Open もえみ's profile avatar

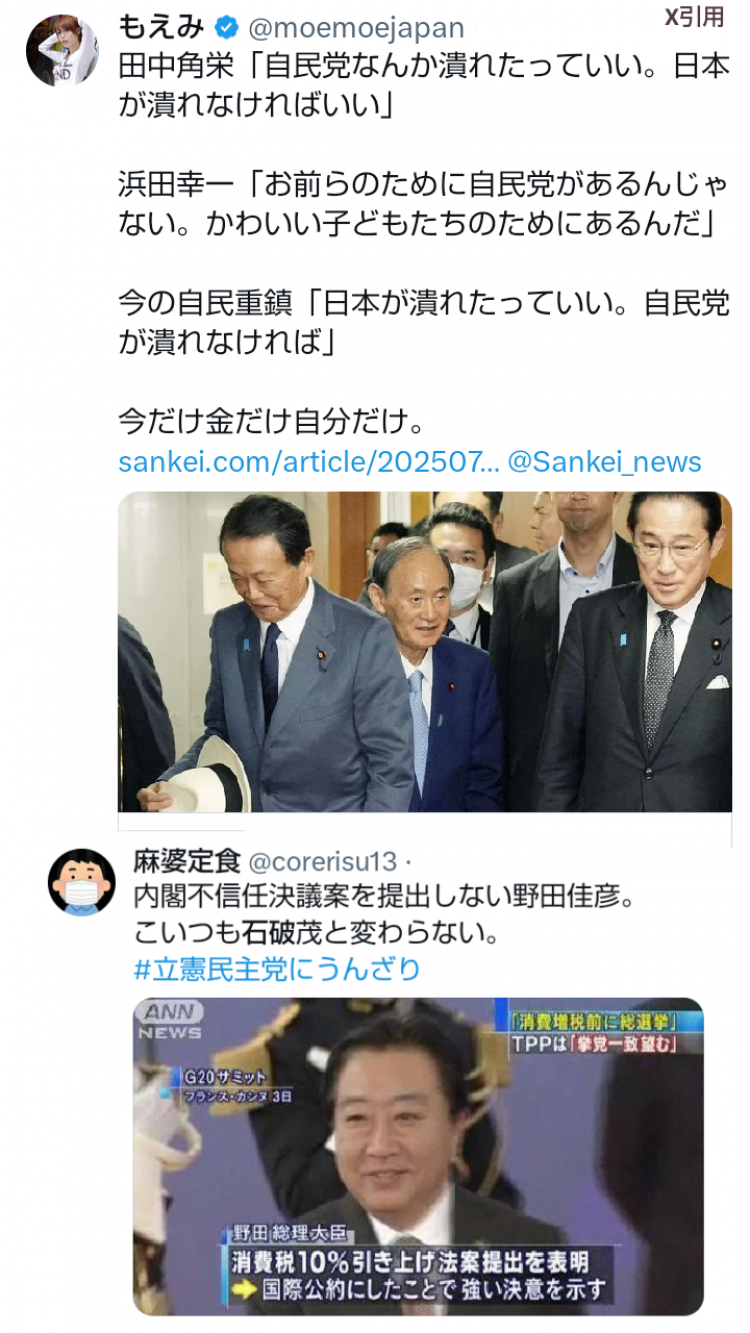(62, 51)
